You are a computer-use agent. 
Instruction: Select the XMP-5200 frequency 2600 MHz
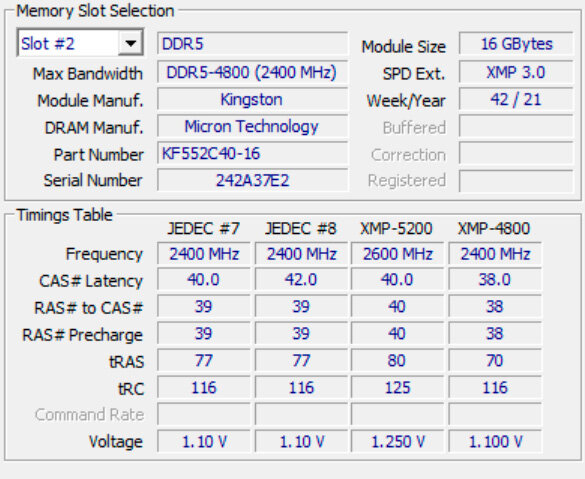[397, 254]
